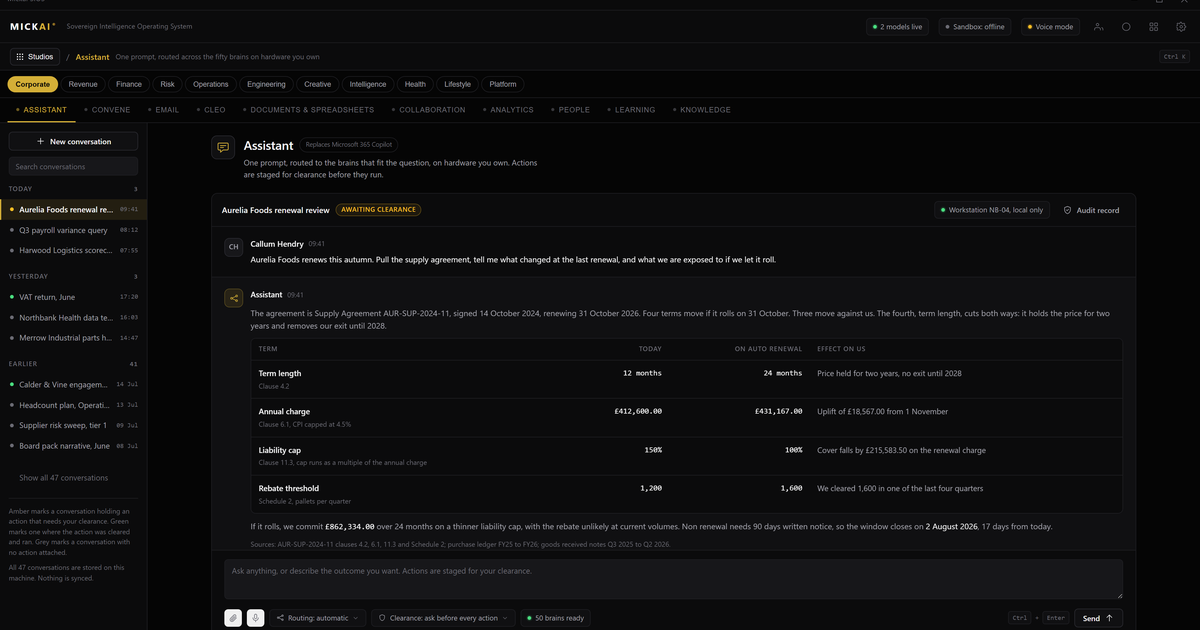Select the Operations studio pill
The image size is (1200, 630).
tap(211, 84)
